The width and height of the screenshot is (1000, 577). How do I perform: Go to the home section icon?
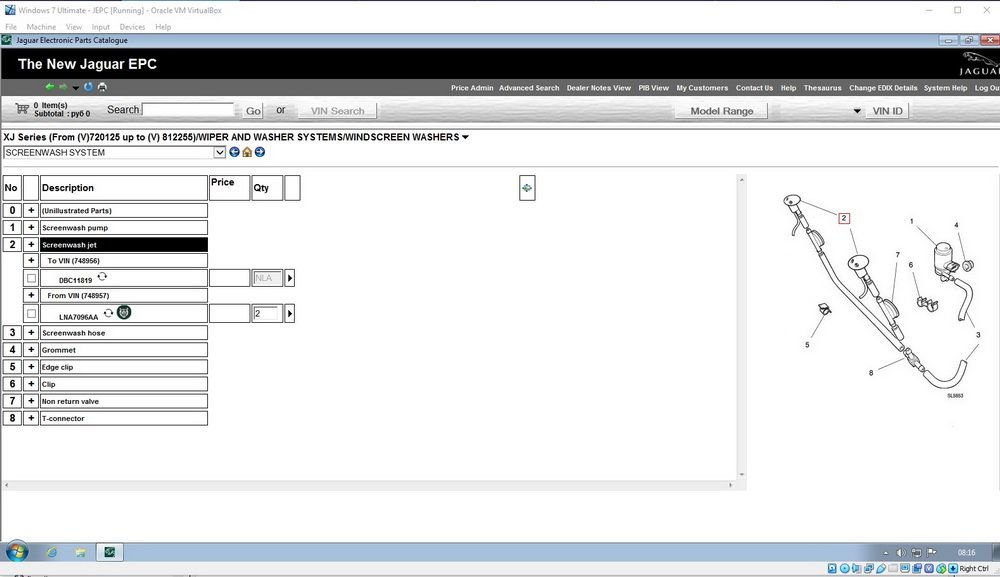[x=247, y=152]
